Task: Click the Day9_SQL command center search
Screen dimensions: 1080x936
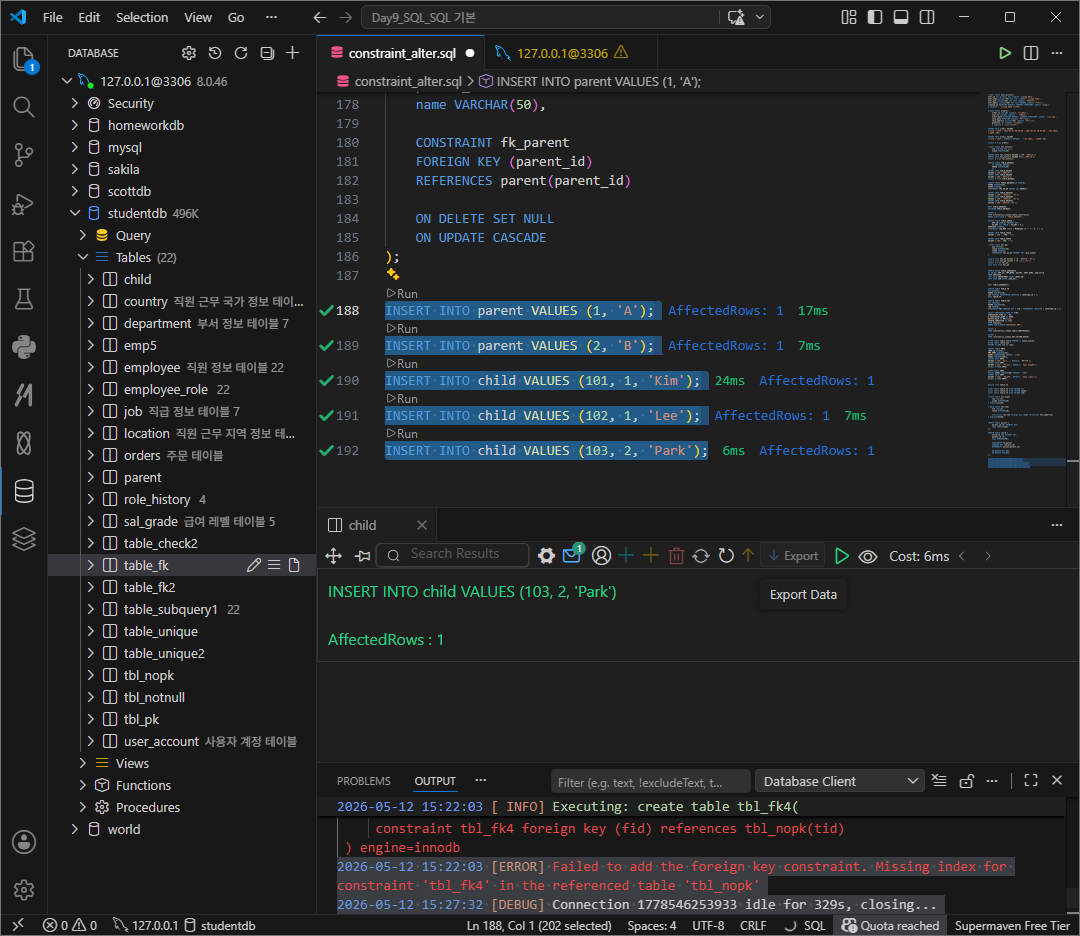Action: coord(541,17)
